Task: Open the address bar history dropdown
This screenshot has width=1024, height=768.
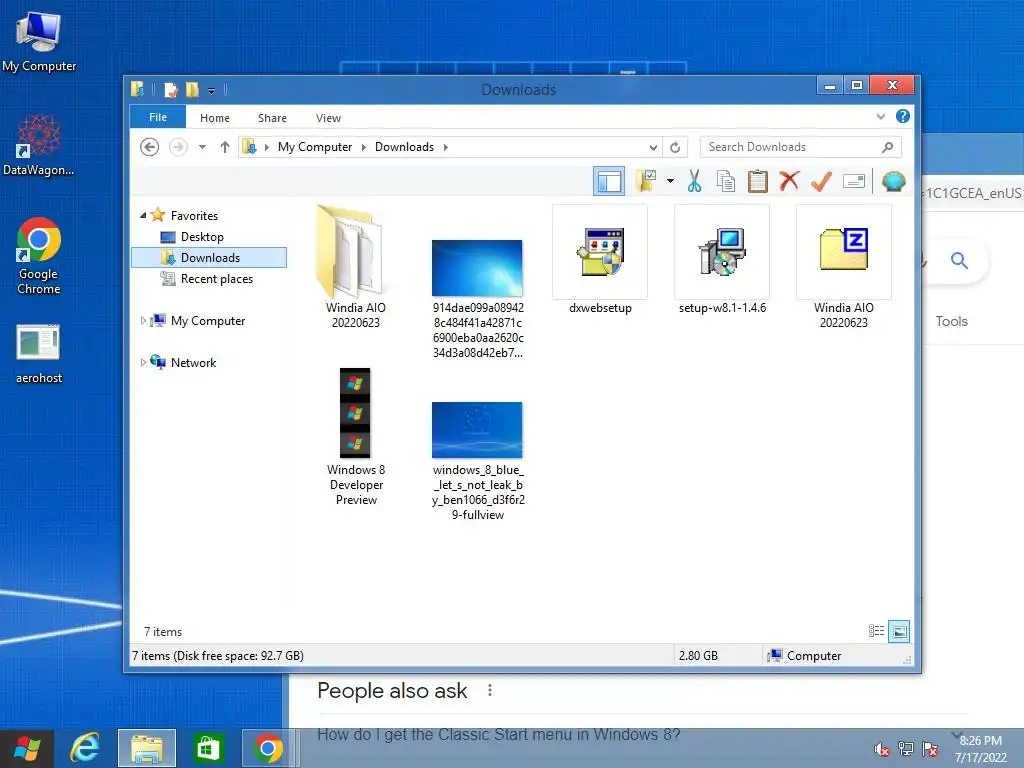Action: pyautogui.click(x=653, y=147)
